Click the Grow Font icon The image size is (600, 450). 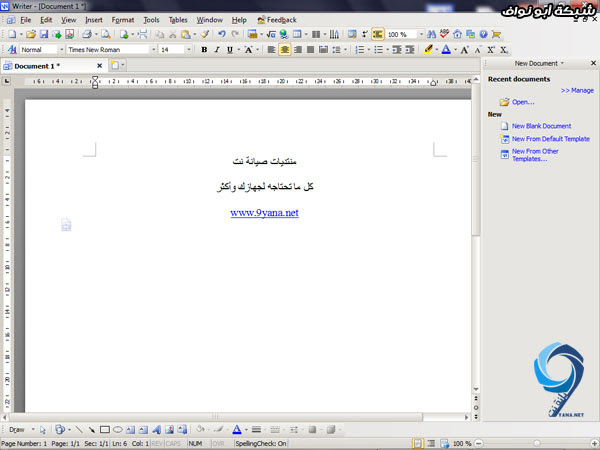[465, 50]
